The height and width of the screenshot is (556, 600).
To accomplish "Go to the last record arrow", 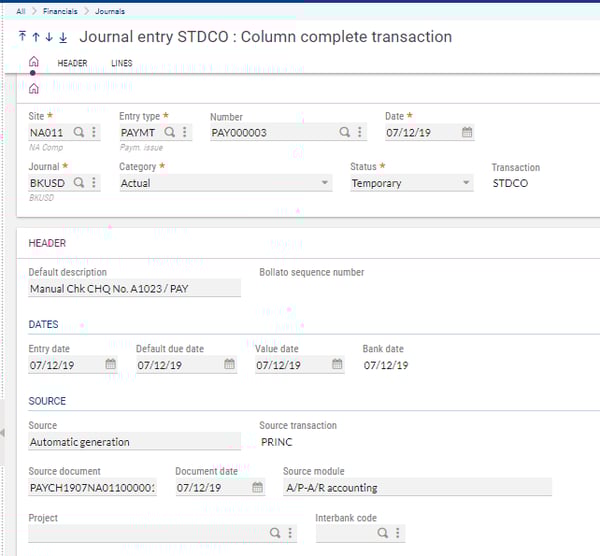I will coord(63,37).
